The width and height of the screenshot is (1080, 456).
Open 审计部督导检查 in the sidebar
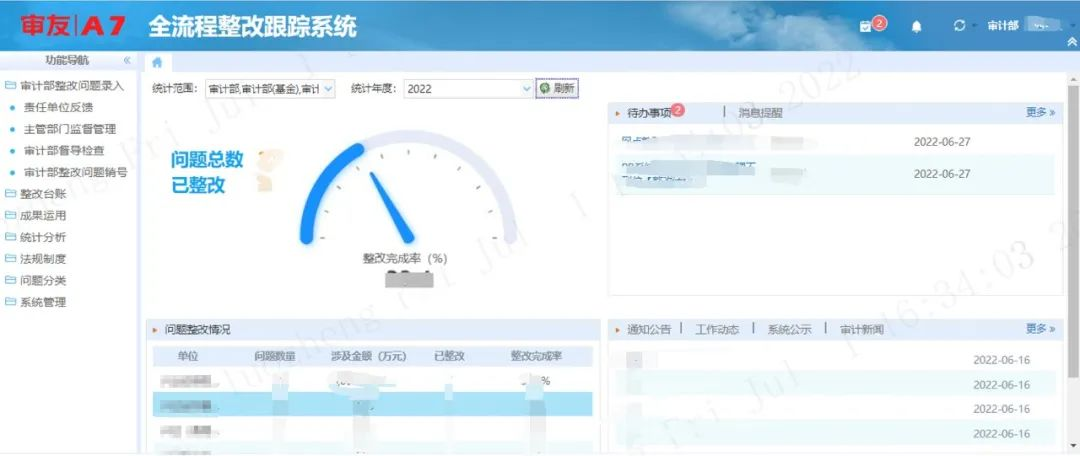(63, 150)
